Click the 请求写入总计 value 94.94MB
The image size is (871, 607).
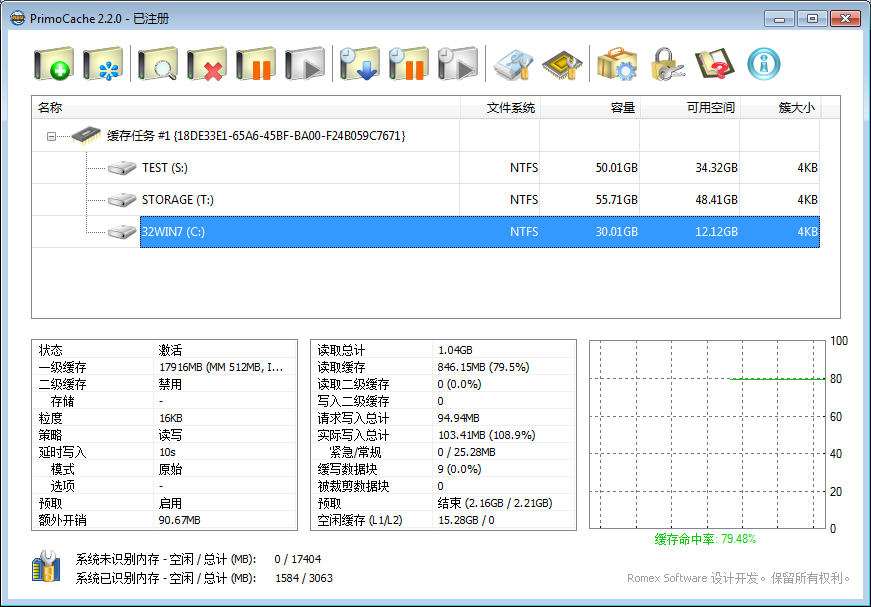[x=458, y=418]
